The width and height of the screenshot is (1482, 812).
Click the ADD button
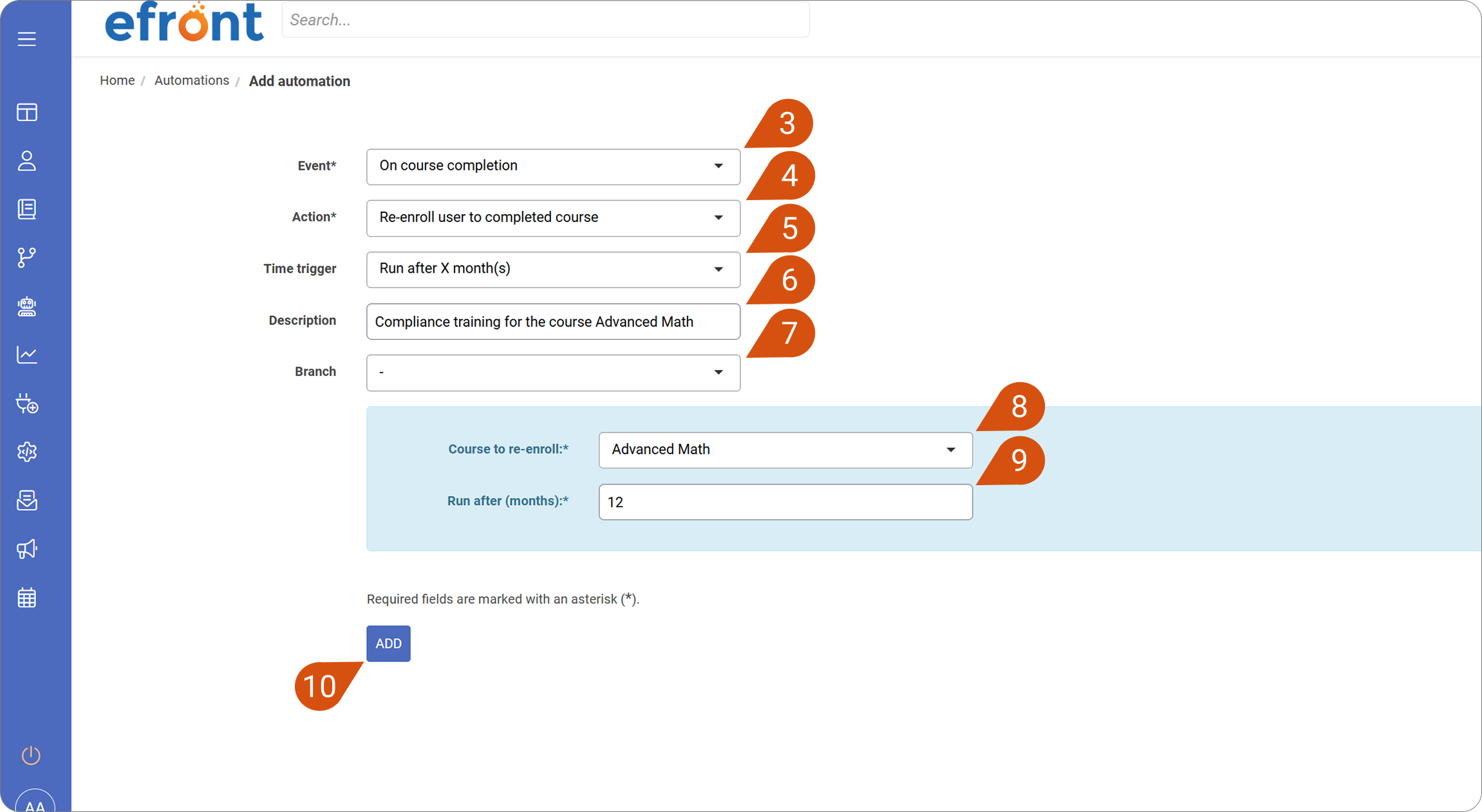point(388,643)
